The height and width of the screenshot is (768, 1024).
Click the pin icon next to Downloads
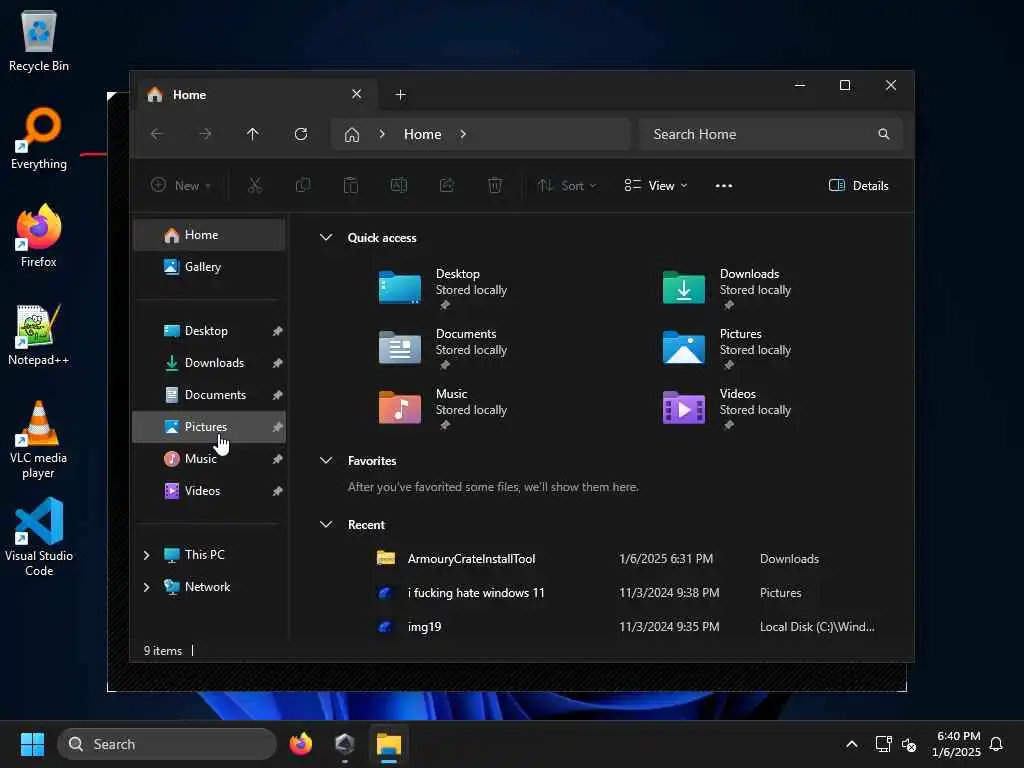click(x=278, y=363)
